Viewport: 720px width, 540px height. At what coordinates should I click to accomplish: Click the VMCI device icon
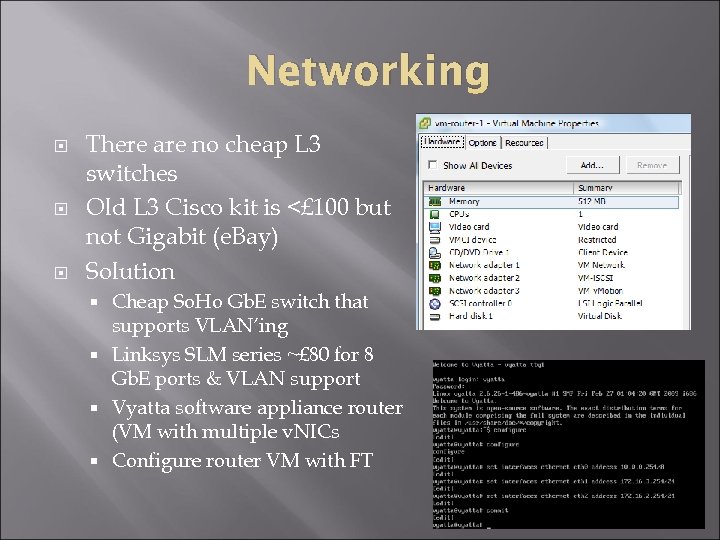coord(434,240)
